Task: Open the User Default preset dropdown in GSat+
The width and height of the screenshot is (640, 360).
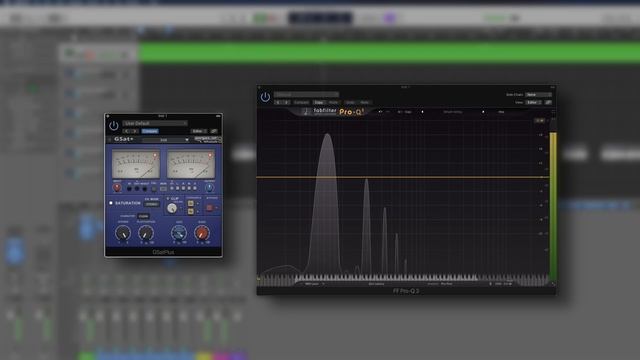Action: click(x=155, y=123)
